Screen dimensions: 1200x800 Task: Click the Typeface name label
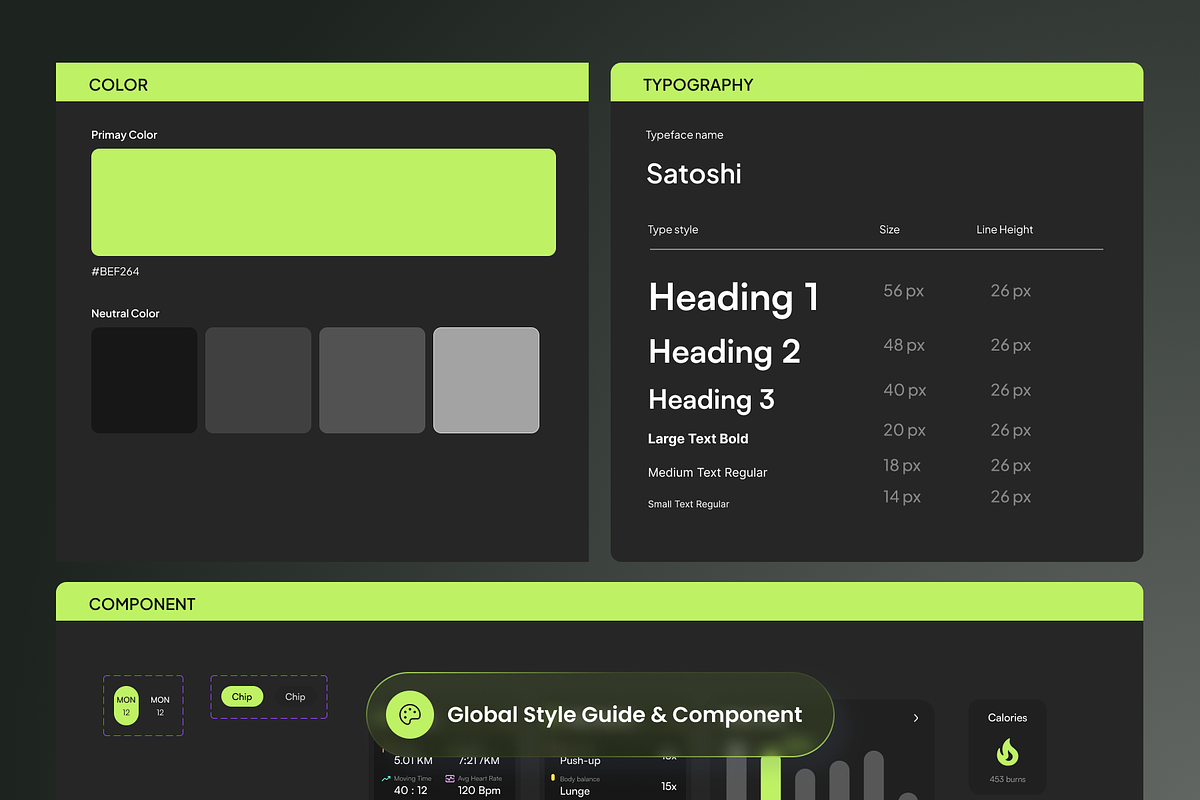pyautogui.click(x=684, y=135)
